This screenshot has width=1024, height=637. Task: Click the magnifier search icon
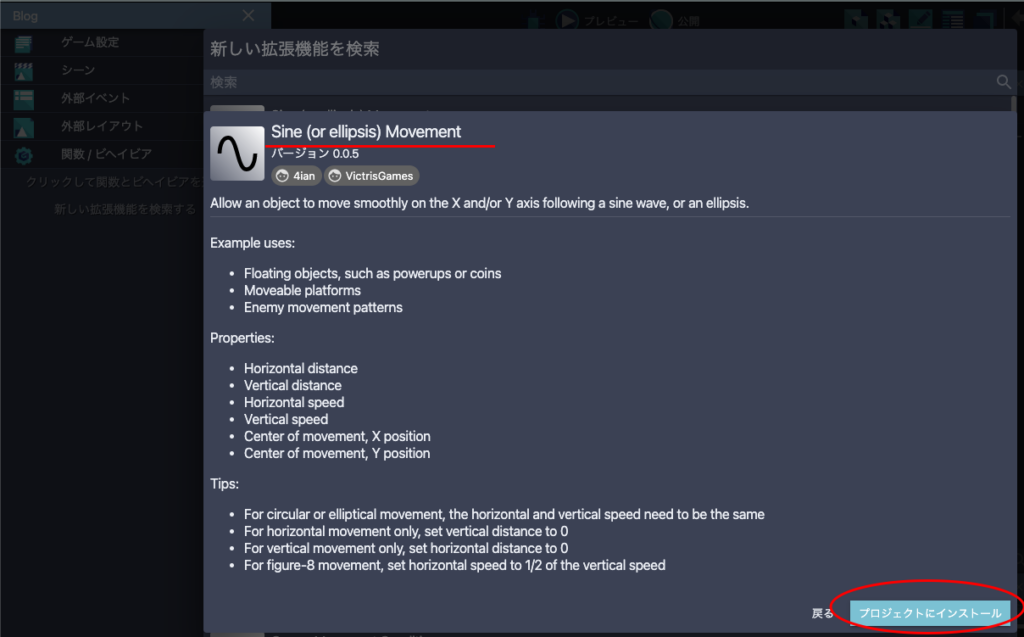tap(1004, 82)
